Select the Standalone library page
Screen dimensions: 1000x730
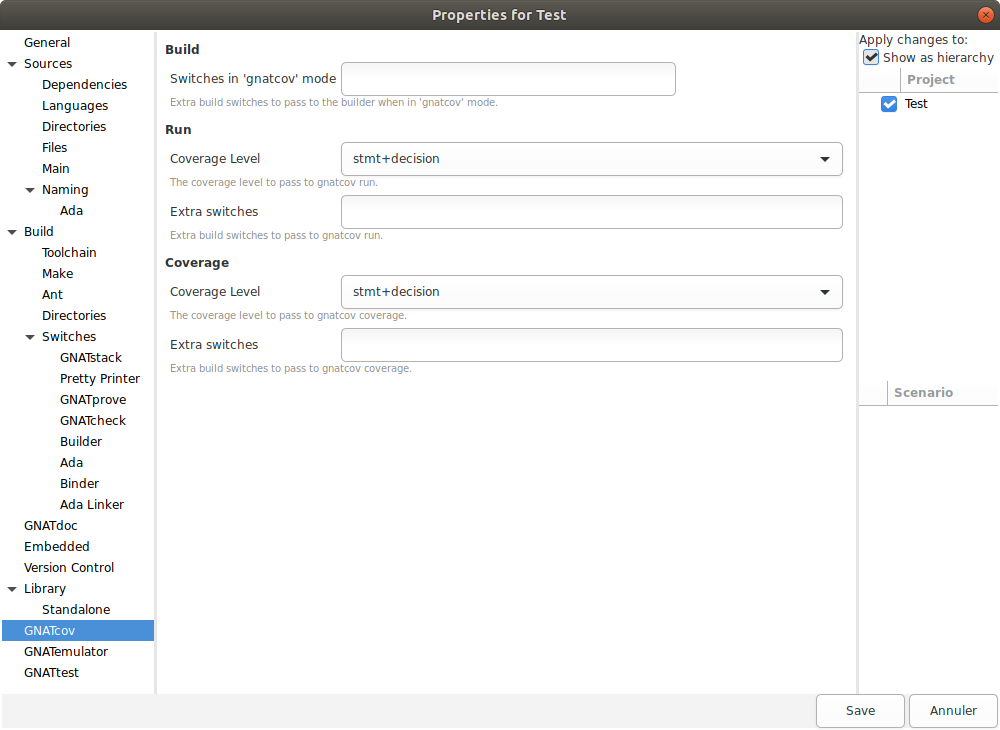(x=76, y=611)
